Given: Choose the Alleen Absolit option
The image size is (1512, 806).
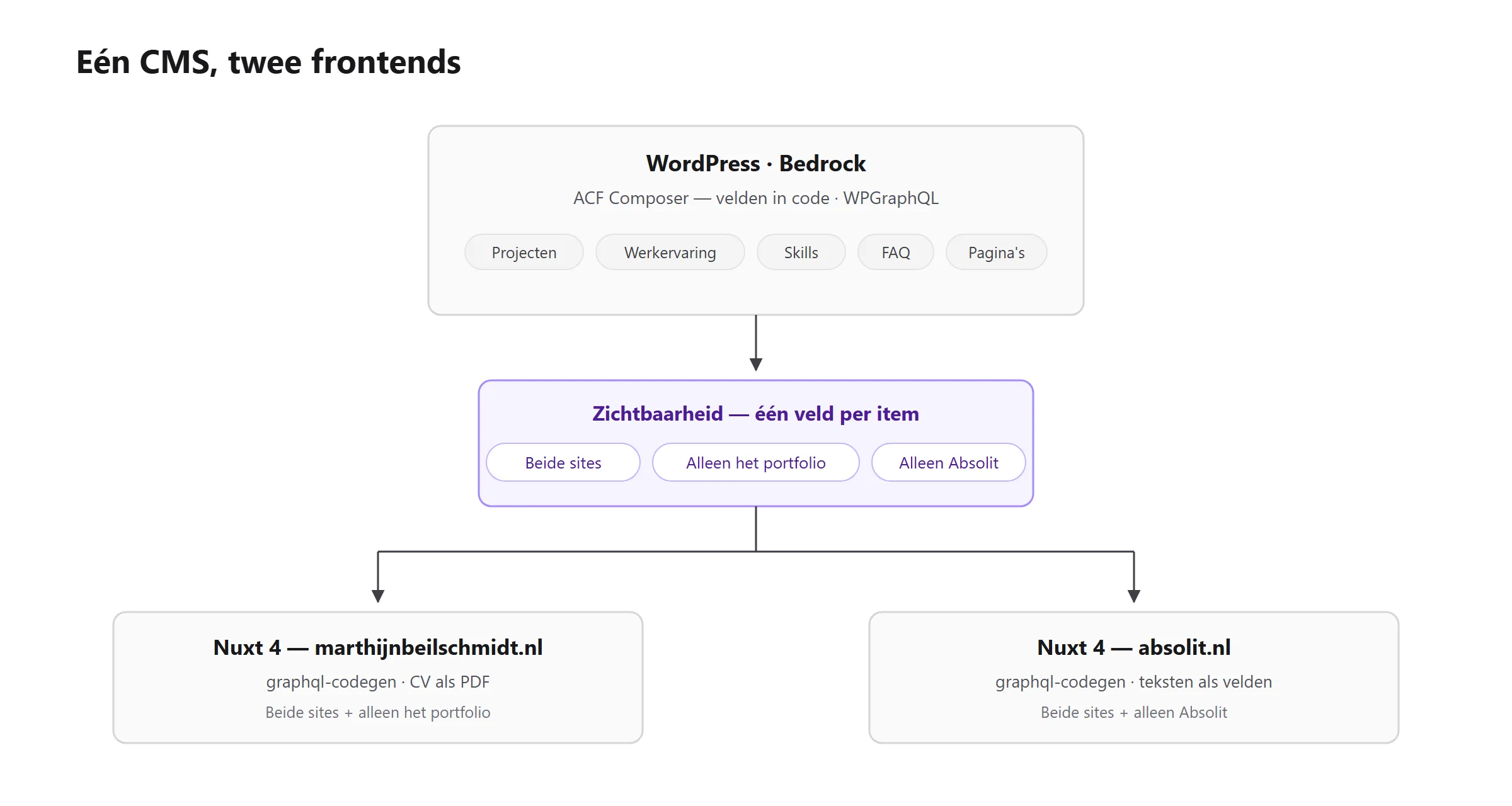Looking at the screenshot, I should point(948,462).
